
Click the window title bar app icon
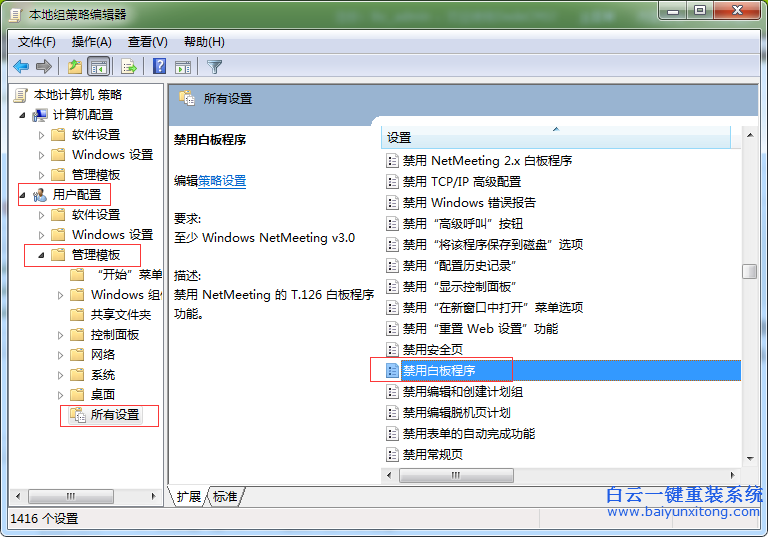[x=16, y=15]
